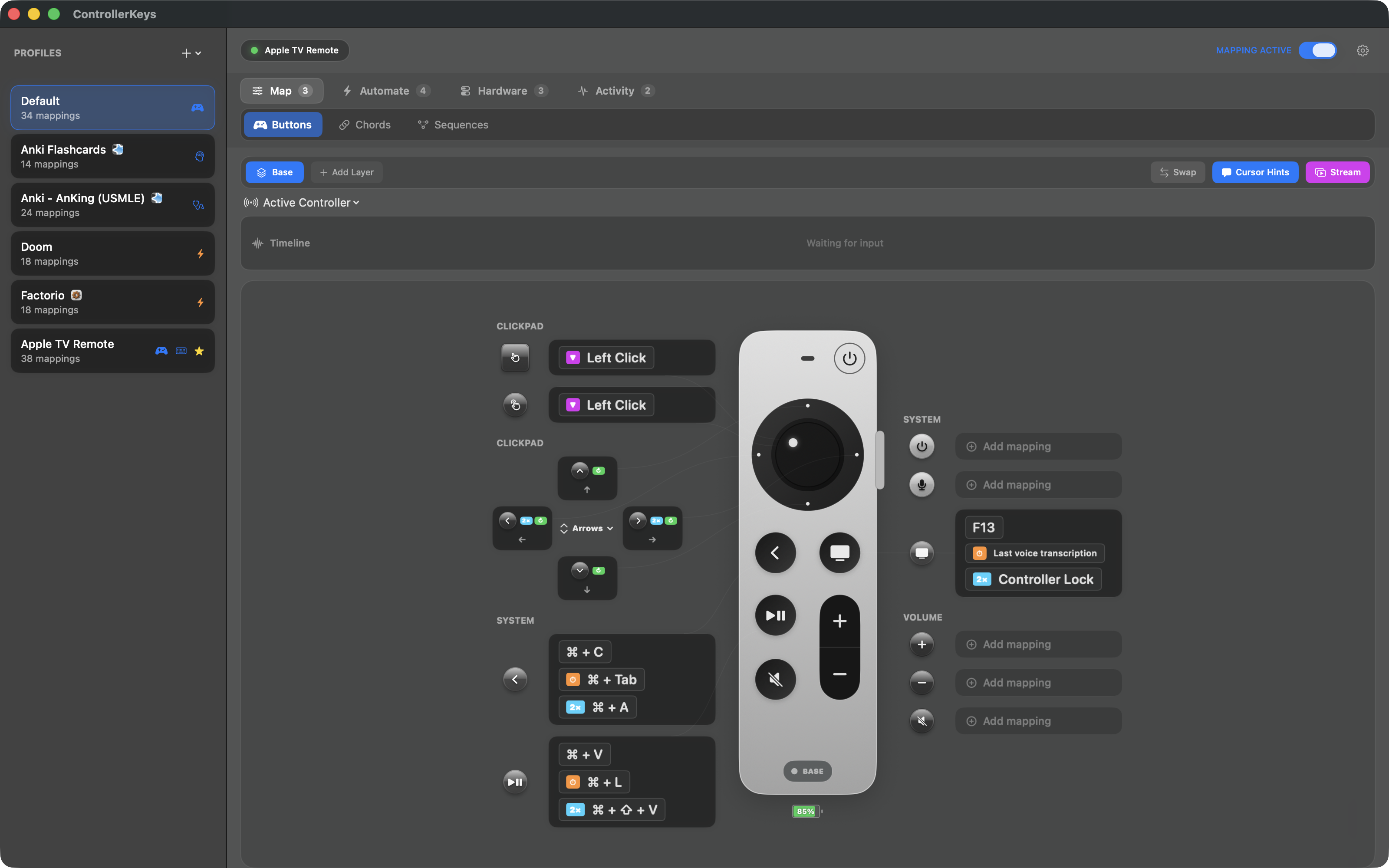The width and height of the screenshot is (1389, 868).
Task: Click the ⌘ + Tab hold mapping
Action: (602, 679)
